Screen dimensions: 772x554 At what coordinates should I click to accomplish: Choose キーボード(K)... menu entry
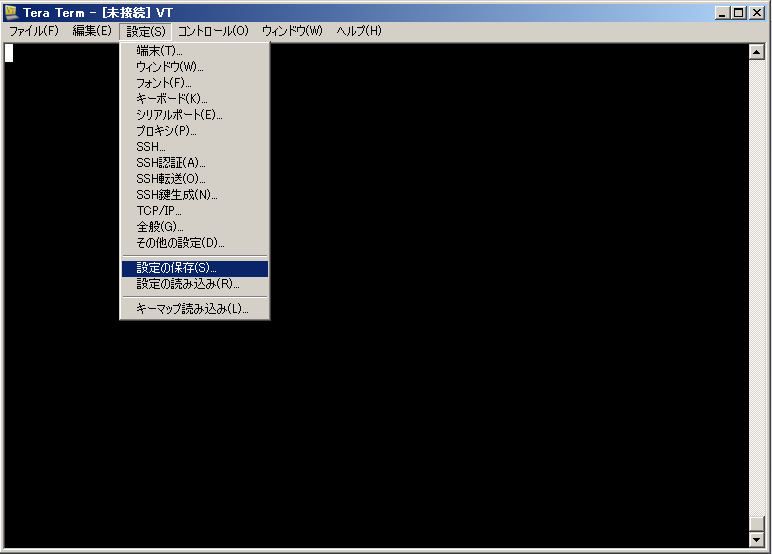pos(195,99)
